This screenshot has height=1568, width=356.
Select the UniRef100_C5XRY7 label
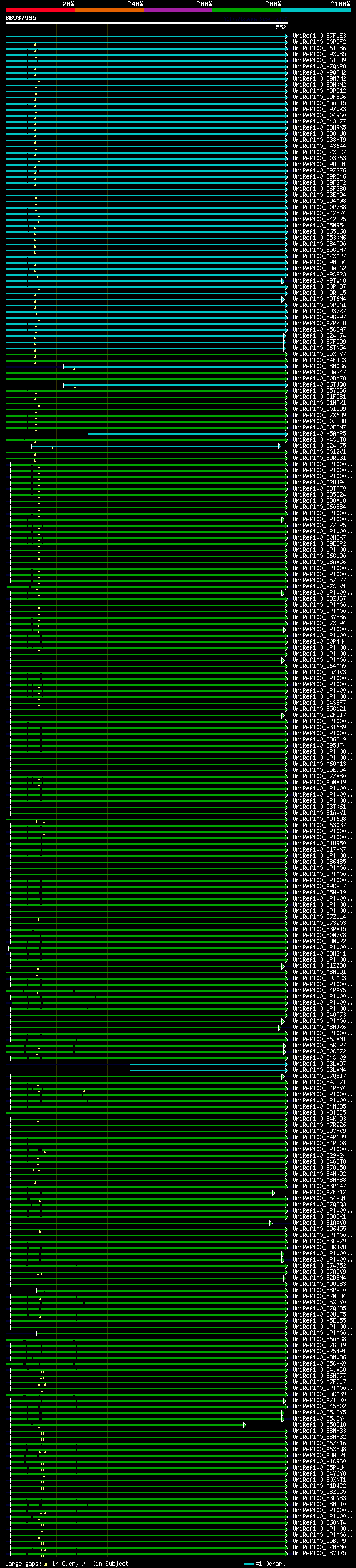tap(319, 354)
